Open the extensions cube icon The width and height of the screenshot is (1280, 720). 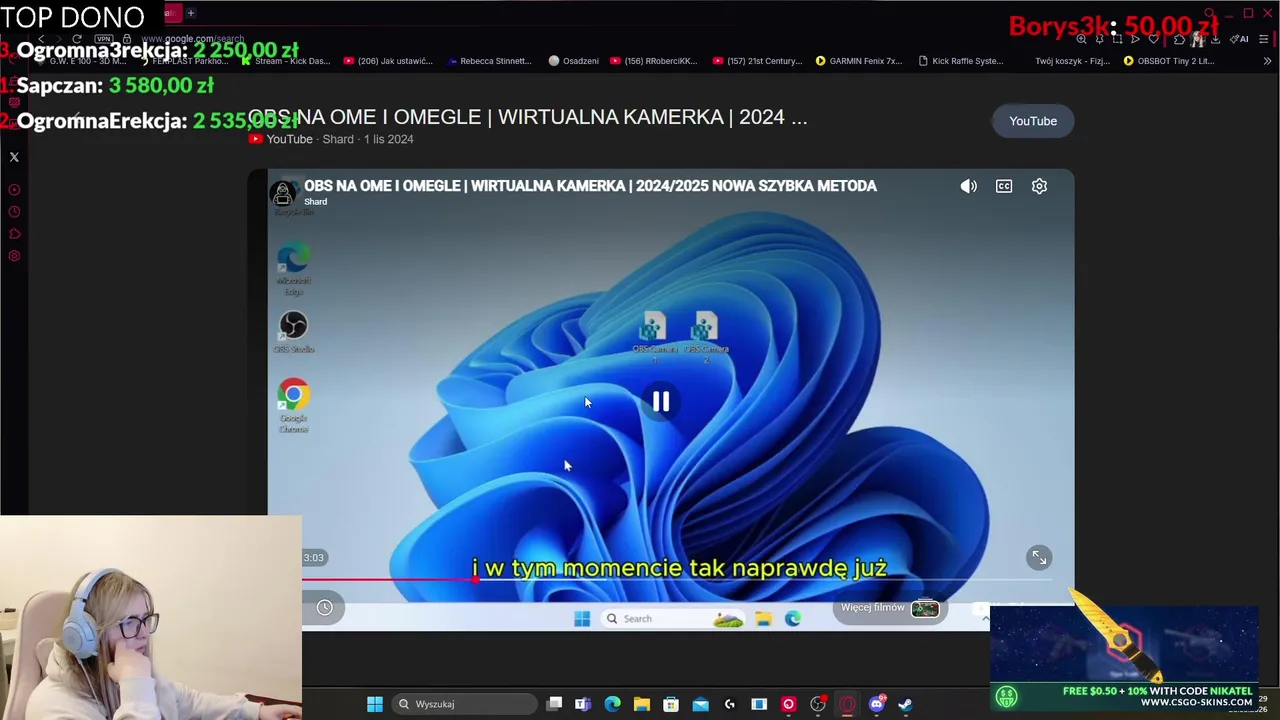click(1179, 39)
